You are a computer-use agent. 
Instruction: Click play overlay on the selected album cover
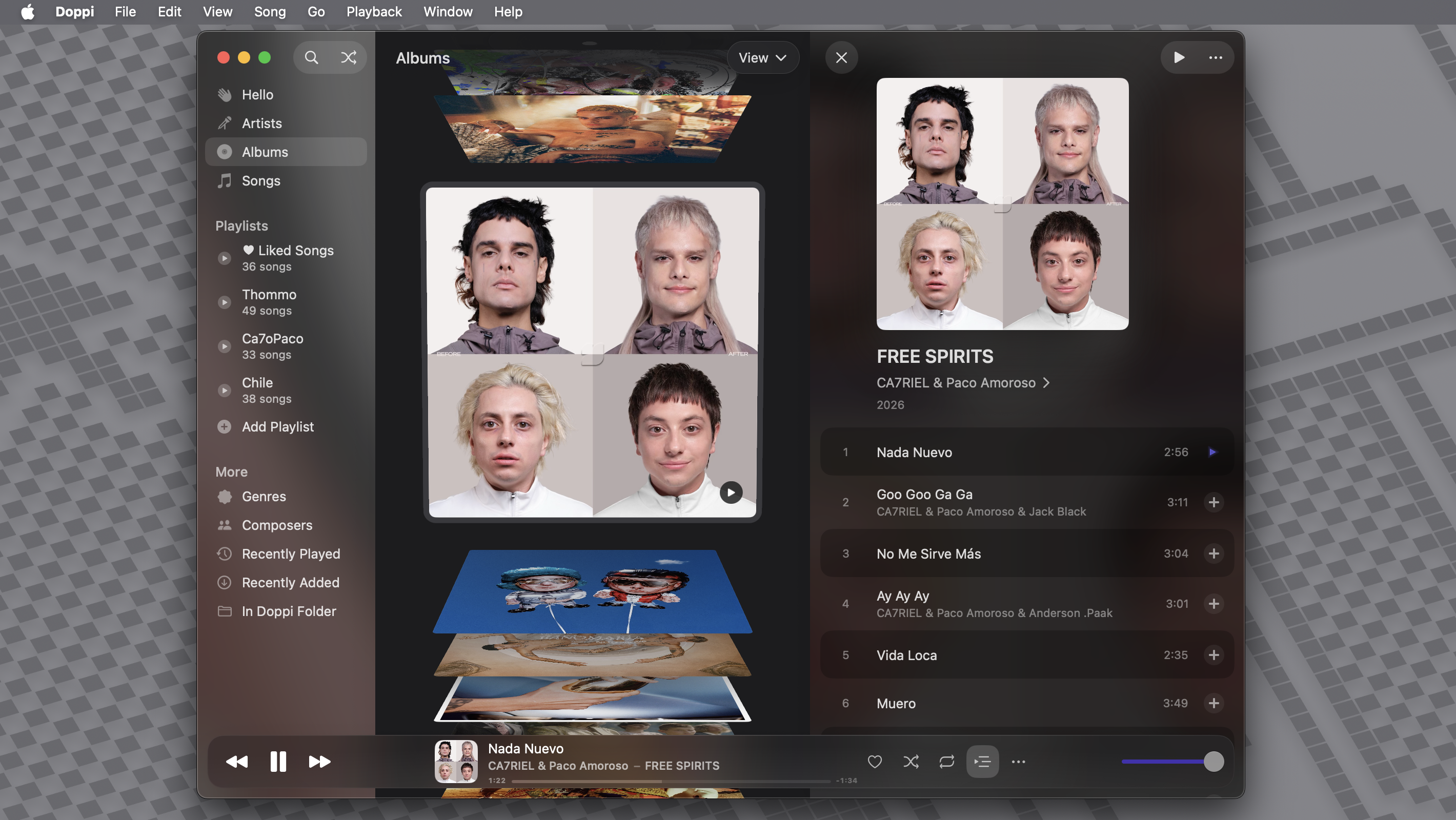[x=731, y=493]
